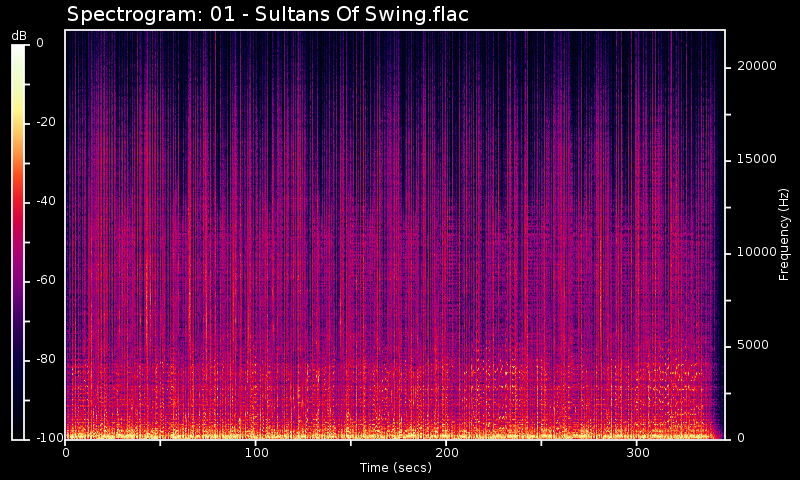Click the "Frequency (Hz)" axis title

click(785, 234)
